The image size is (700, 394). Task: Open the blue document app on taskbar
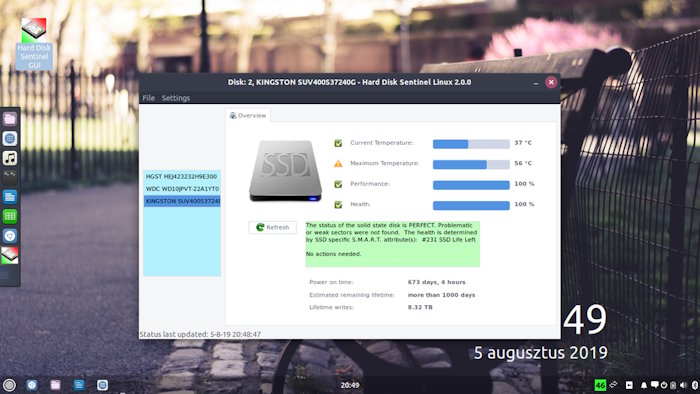click(x=79, y=385)
